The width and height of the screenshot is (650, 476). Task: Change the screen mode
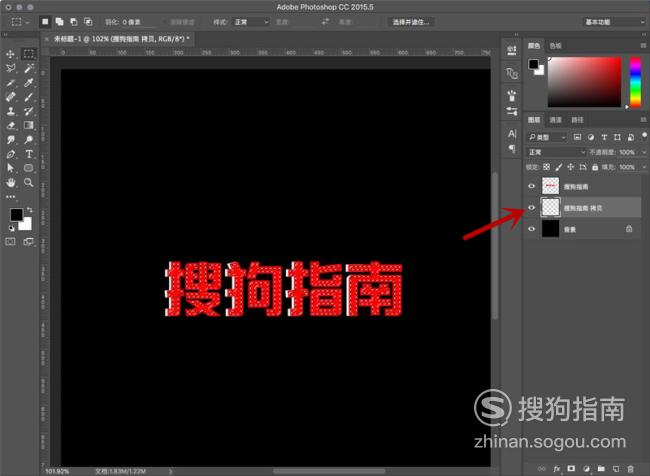[29, 241]
